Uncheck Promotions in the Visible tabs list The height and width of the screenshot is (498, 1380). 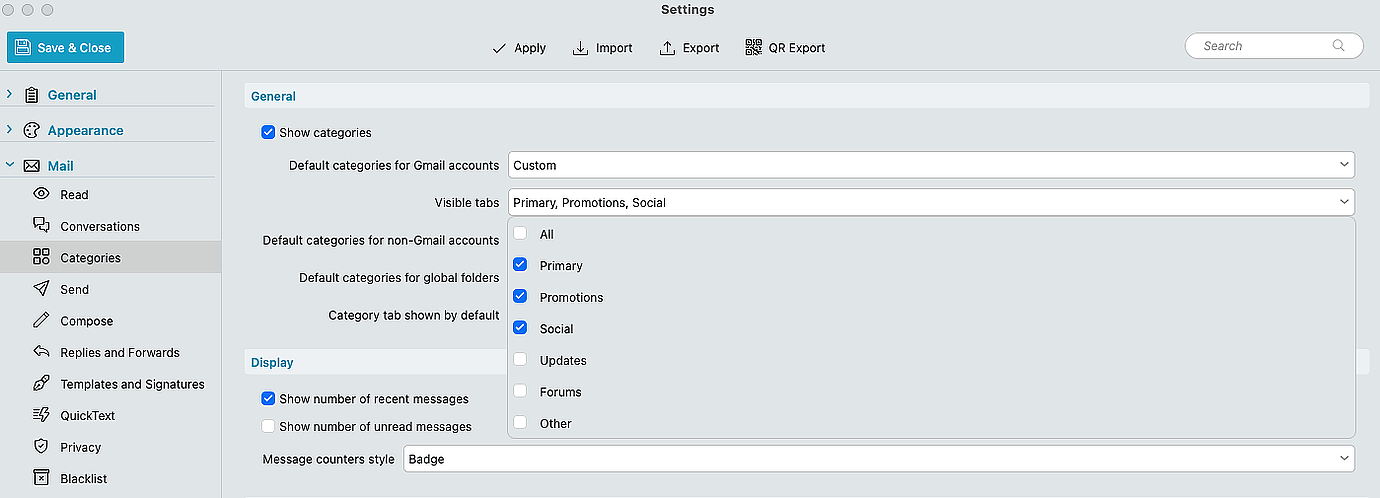[520, 297]
